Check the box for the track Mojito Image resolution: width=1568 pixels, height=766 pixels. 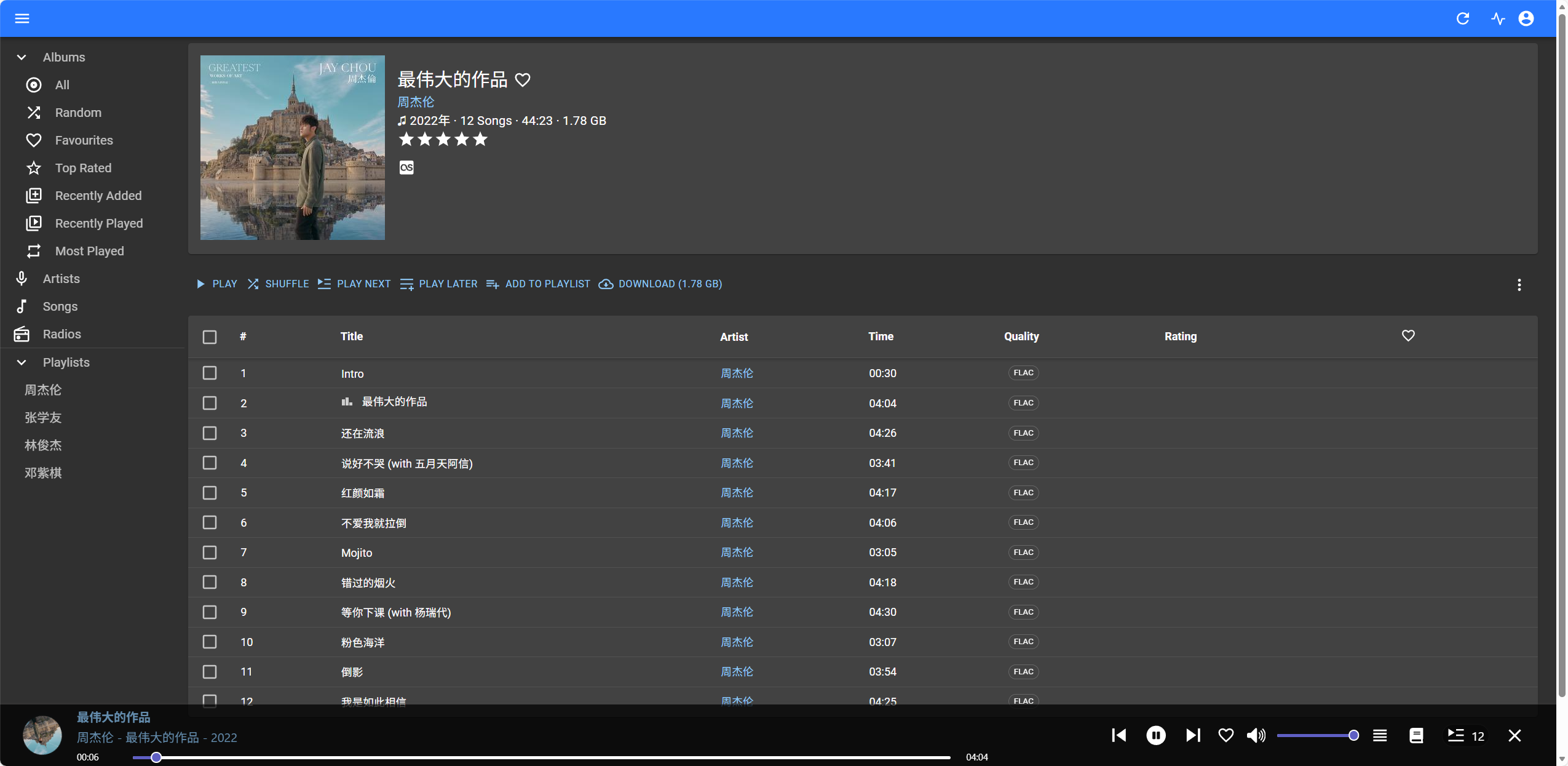pyautogui.click(x=210, y=553)
